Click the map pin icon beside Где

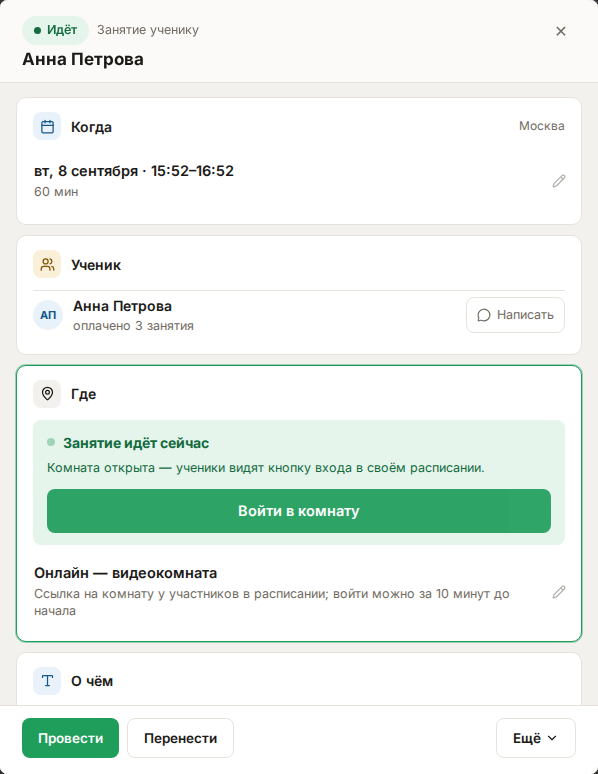[x=47, y=394]
